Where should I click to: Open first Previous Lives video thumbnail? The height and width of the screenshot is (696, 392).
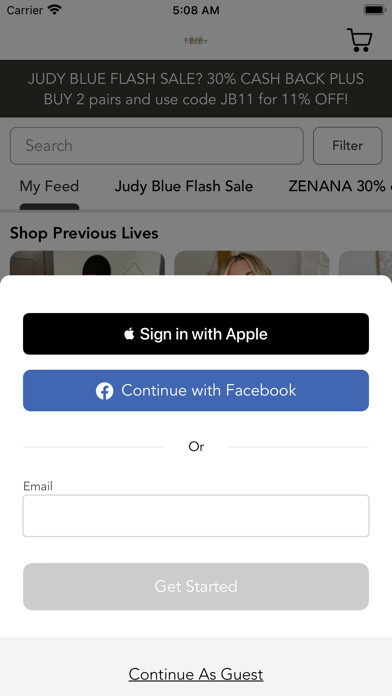click(87, 263)
